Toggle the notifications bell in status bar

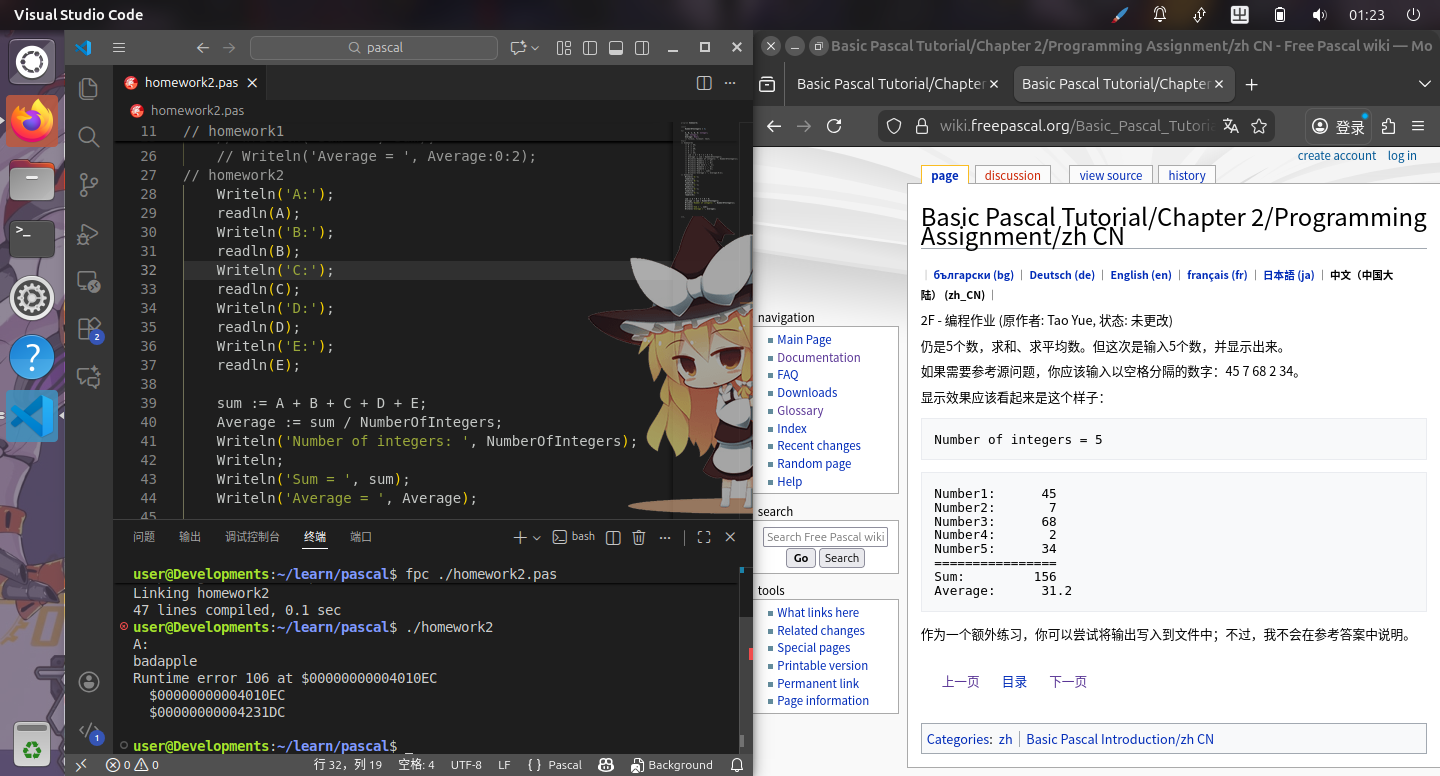(x=737, y=765)
